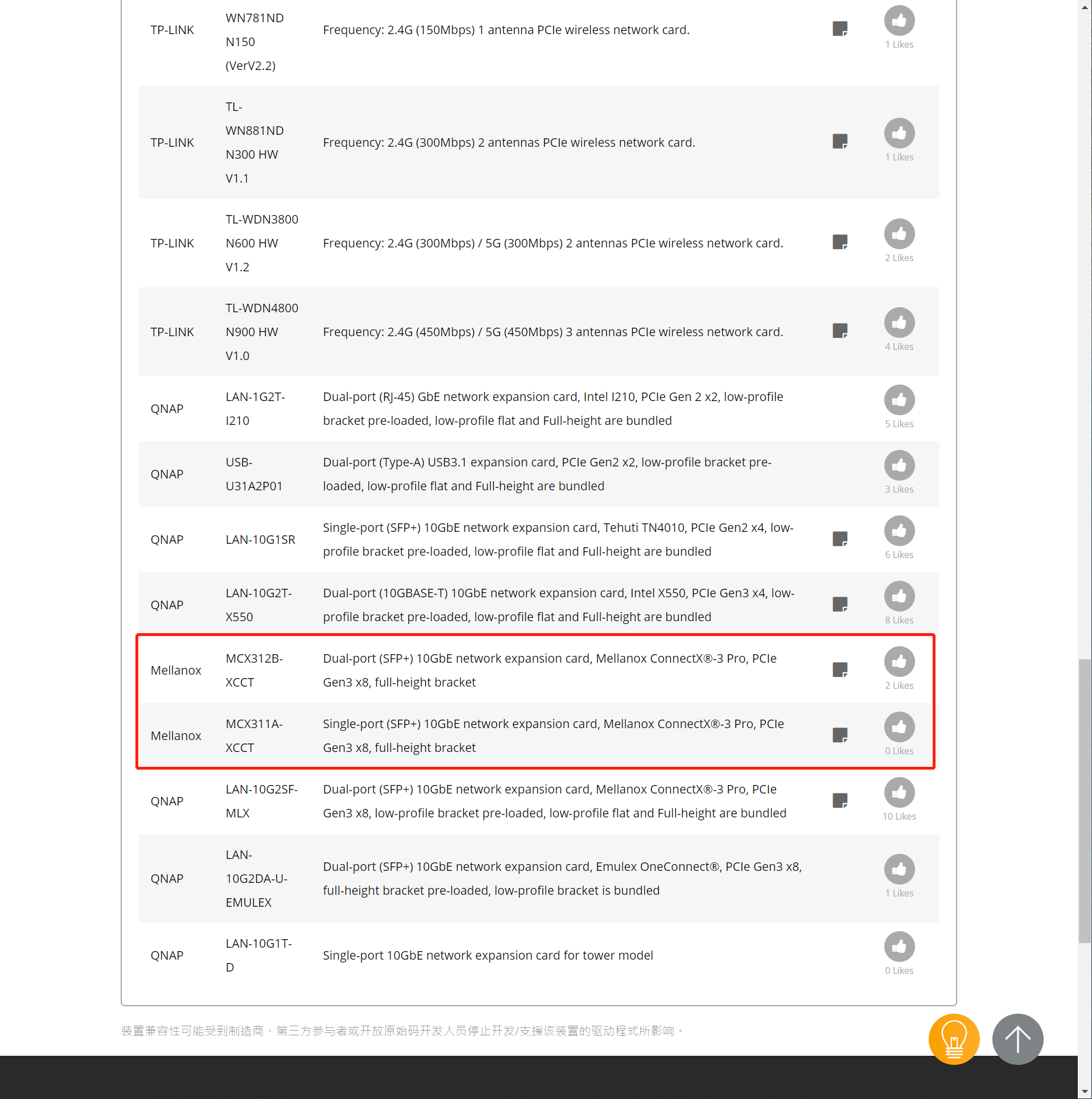Click the LAN-10G2DA-U-EMULEX model cell
The width and height of the screenshot is (1092, 1099).
[x=256, y=879]
